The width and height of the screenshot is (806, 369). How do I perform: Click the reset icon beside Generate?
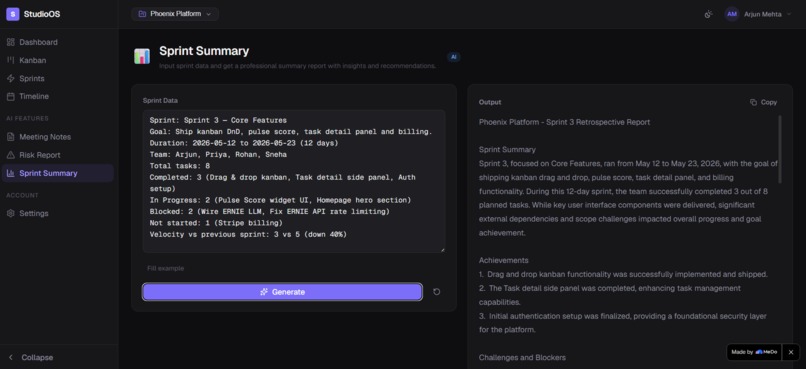pos(436,292)
